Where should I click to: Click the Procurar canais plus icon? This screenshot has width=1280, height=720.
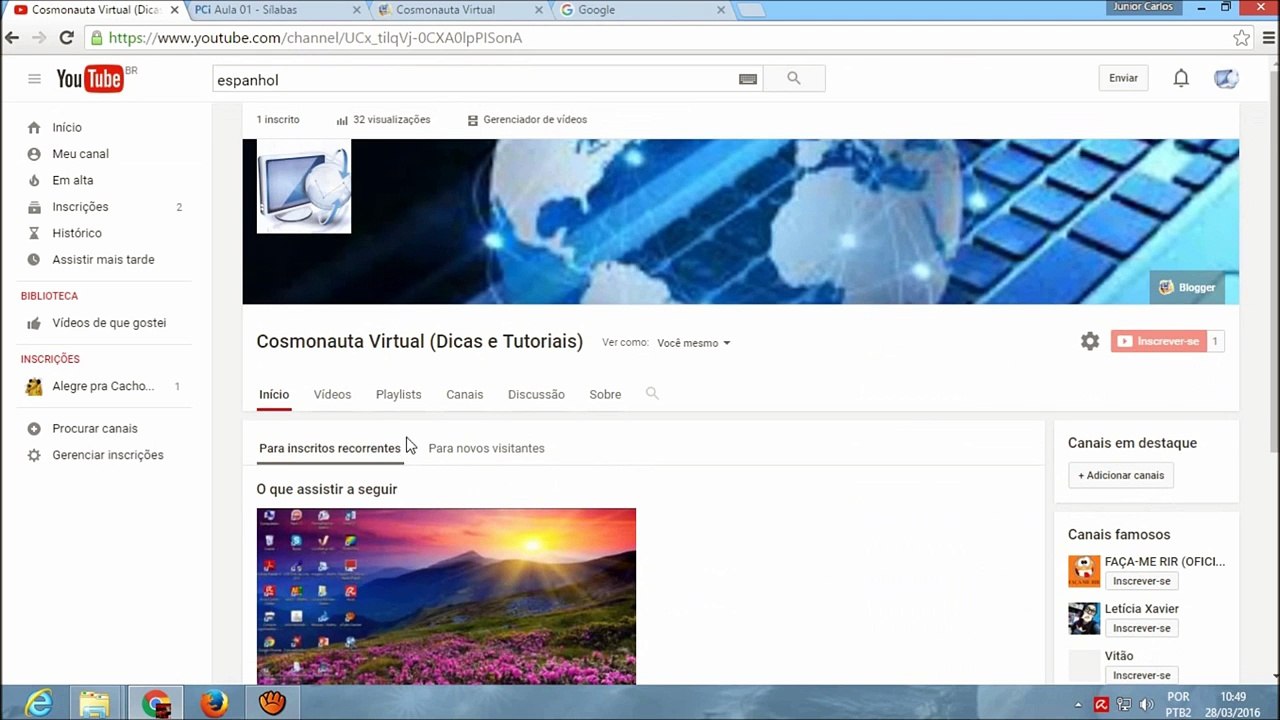point(34,428)
